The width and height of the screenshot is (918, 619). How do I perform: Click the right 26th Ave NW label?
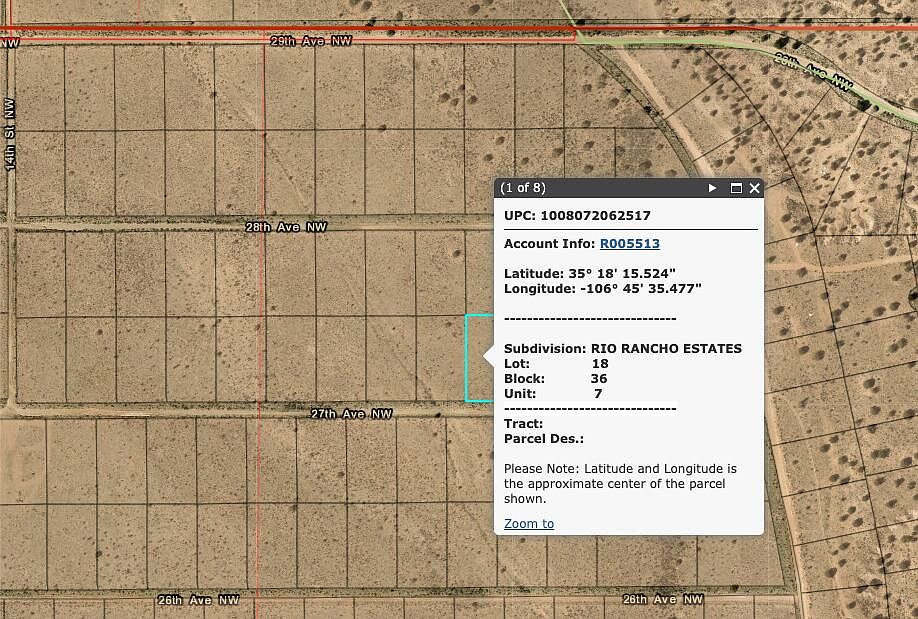tap(663, 599)
